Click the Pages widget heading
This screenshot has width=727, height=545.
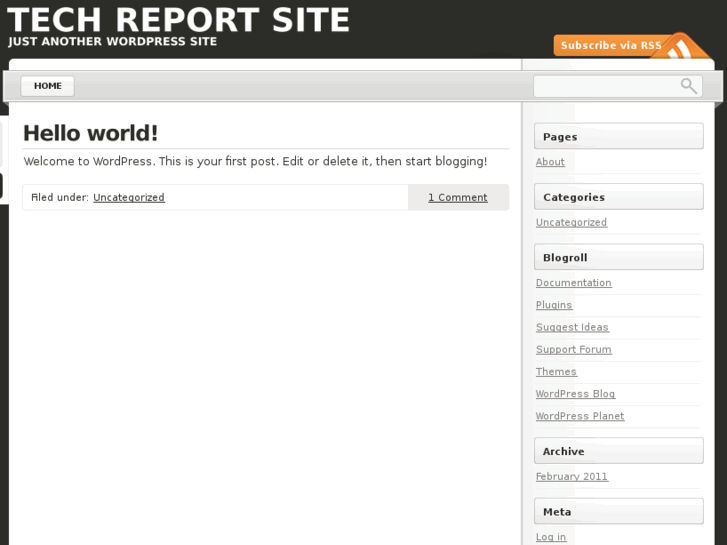click(619, 136)
